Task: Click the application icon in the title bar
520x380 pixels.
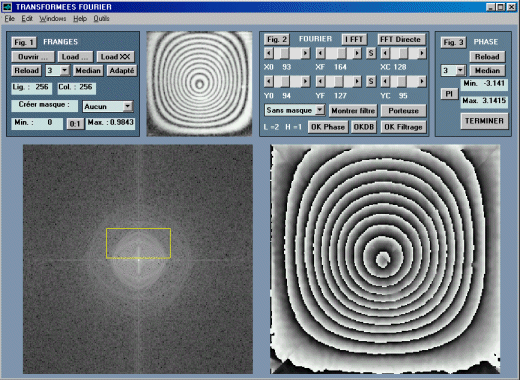Action: tap(7, 7)
